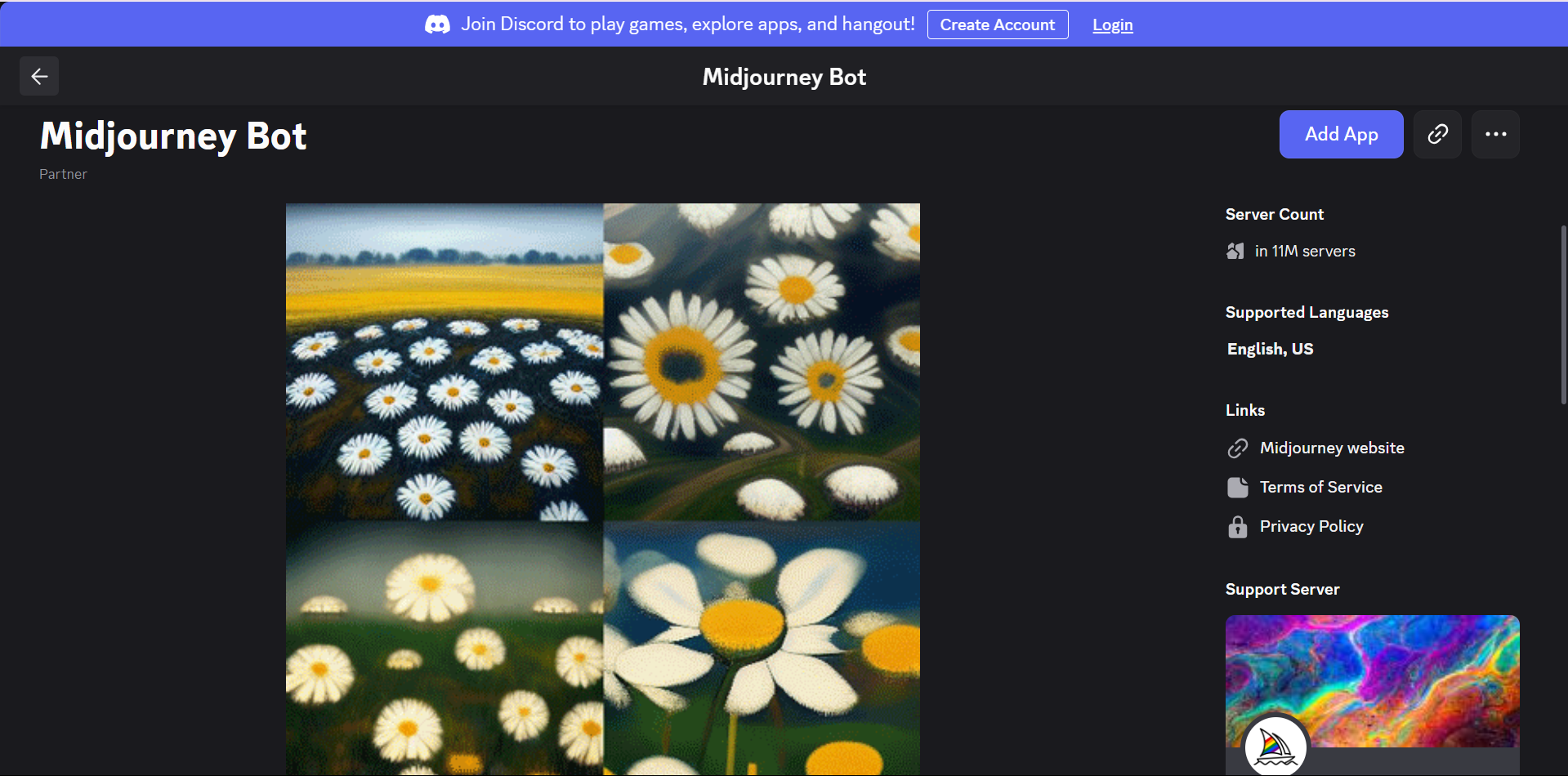
Task: Click the Create Account button
Action: 997,24
